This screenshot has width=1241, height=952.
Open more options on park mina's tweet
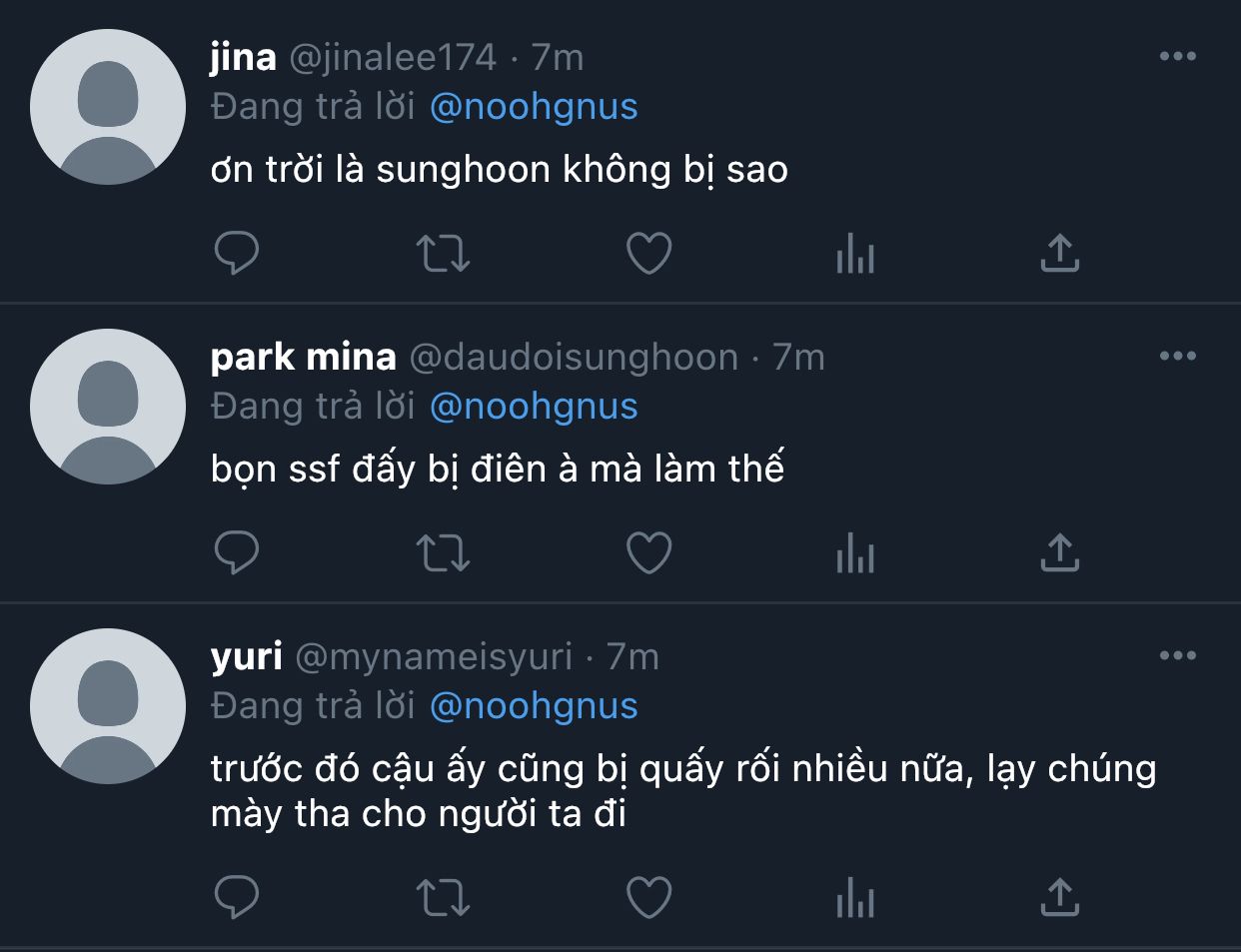(x=1178, y=356)
